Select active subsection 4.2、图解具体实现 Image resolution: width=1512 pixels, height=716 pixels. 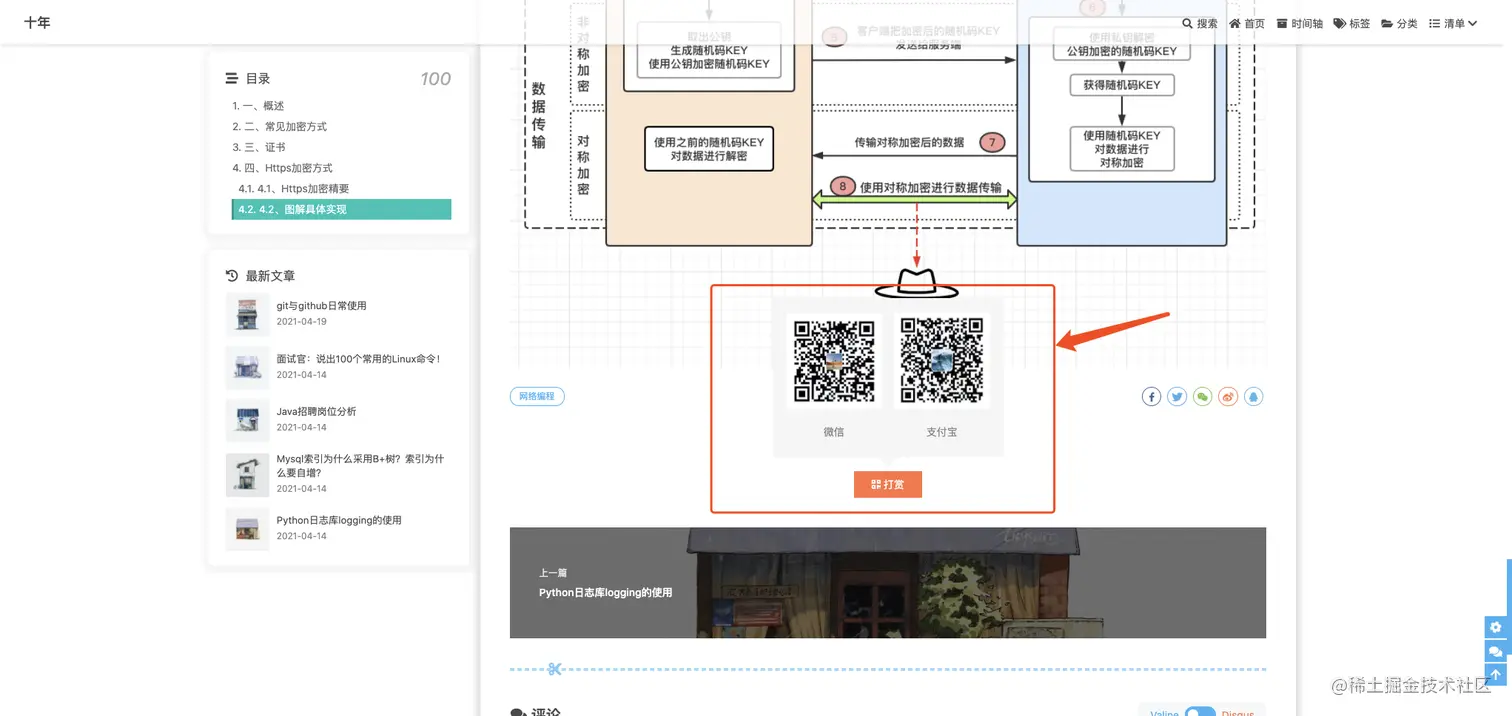(341, 209)
